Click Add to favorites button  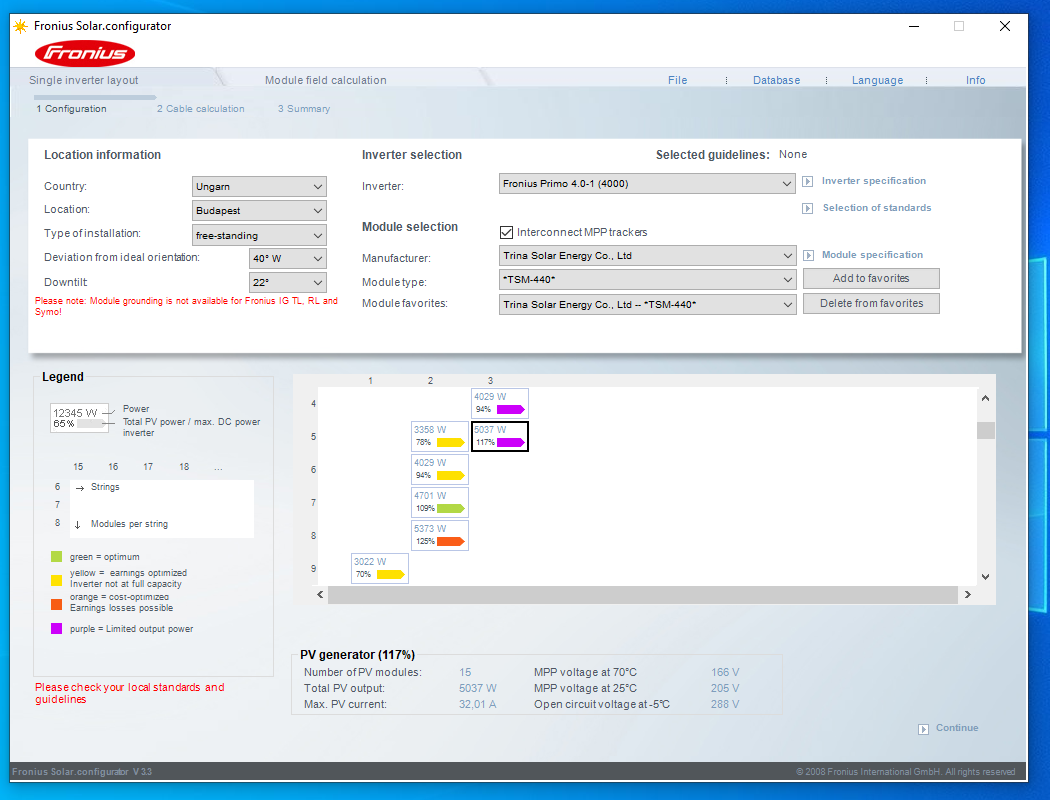(871, 279)
